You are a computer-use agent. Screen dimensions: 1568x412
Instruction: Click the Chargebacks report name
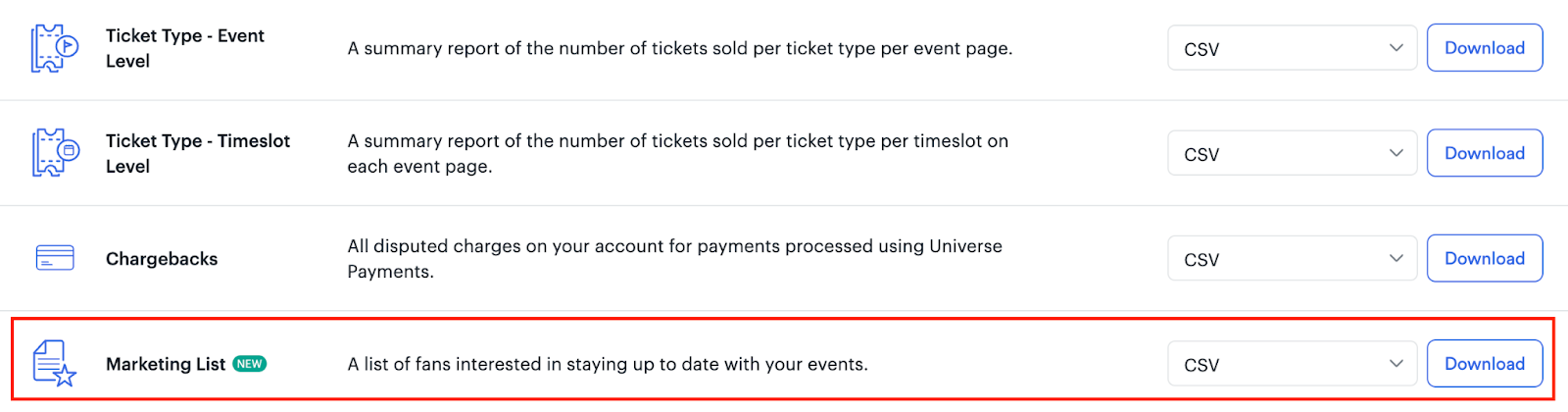click(162, 259)
